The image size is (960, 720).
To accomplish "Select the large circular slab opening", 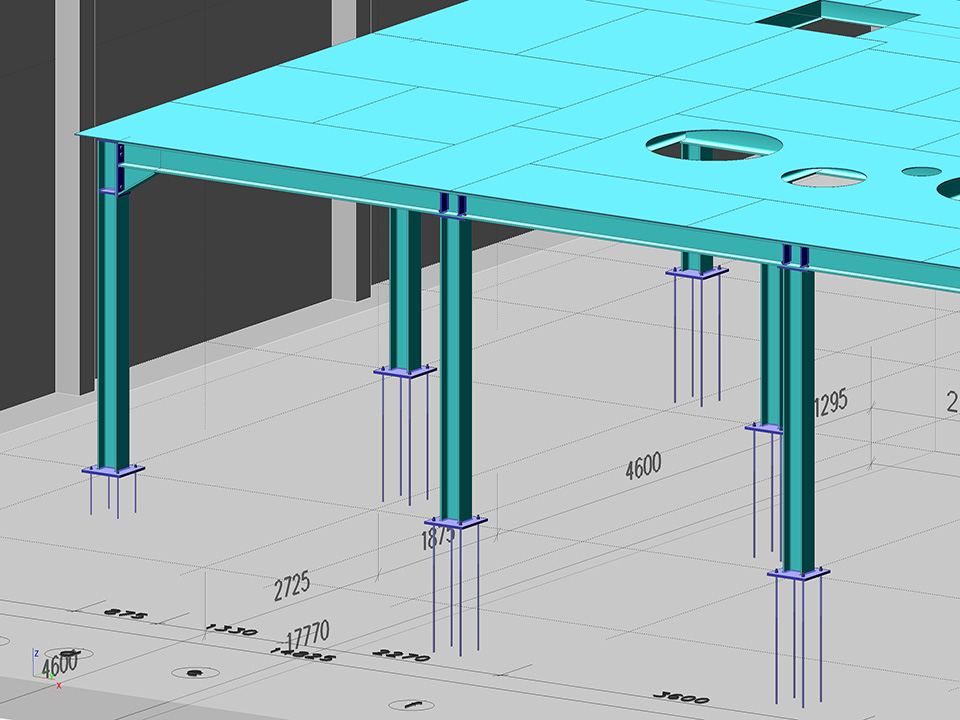I will [716, 145].
